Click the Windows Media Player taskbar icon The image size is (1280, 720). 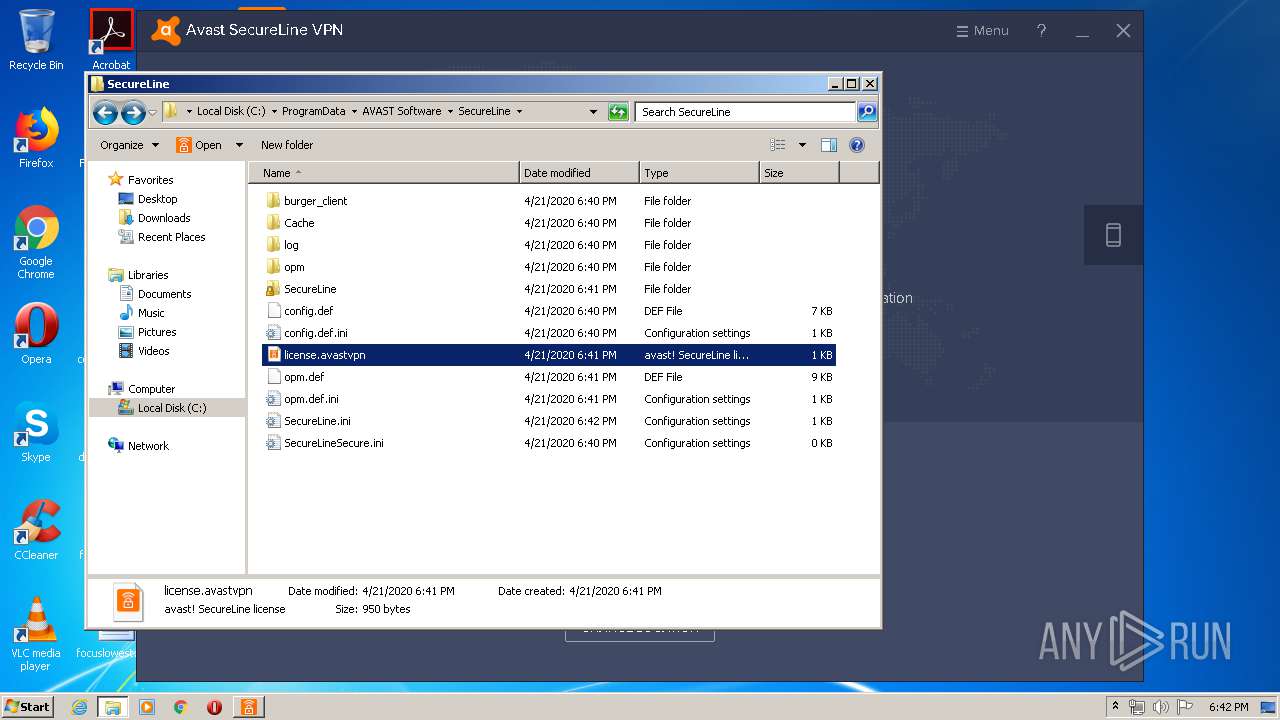[147, 707]
